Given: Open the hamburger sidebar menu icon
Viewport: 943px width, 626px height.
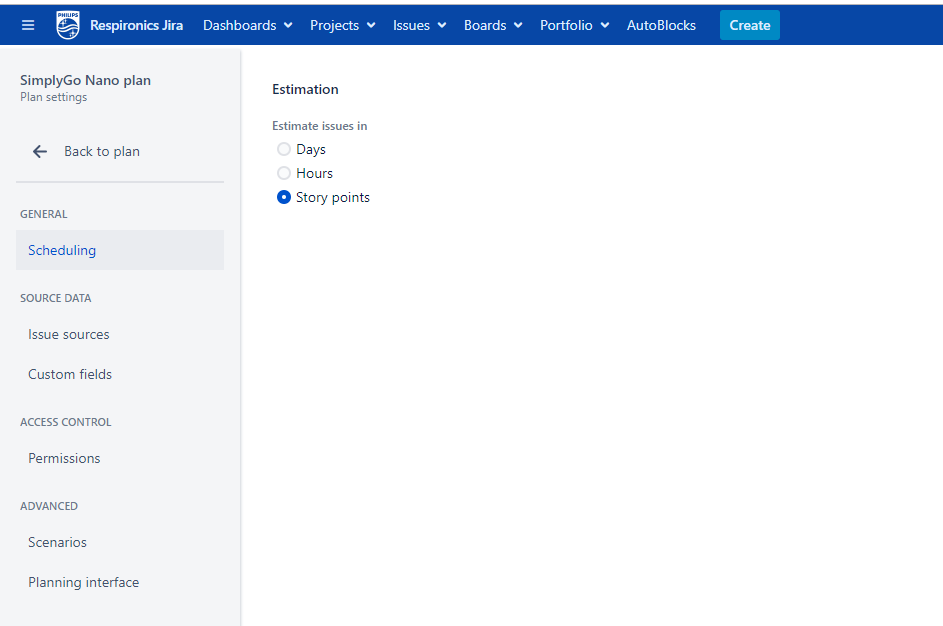Looking at the screenshot, I should [28, 25].
